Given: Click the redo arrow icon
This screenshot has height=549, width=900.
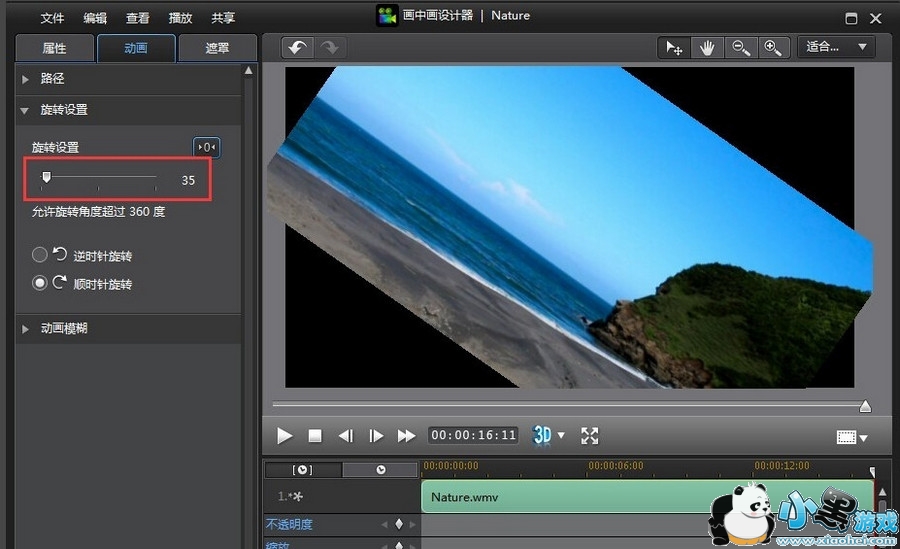Looking at the screenshot, I should [x=328, y=47].
